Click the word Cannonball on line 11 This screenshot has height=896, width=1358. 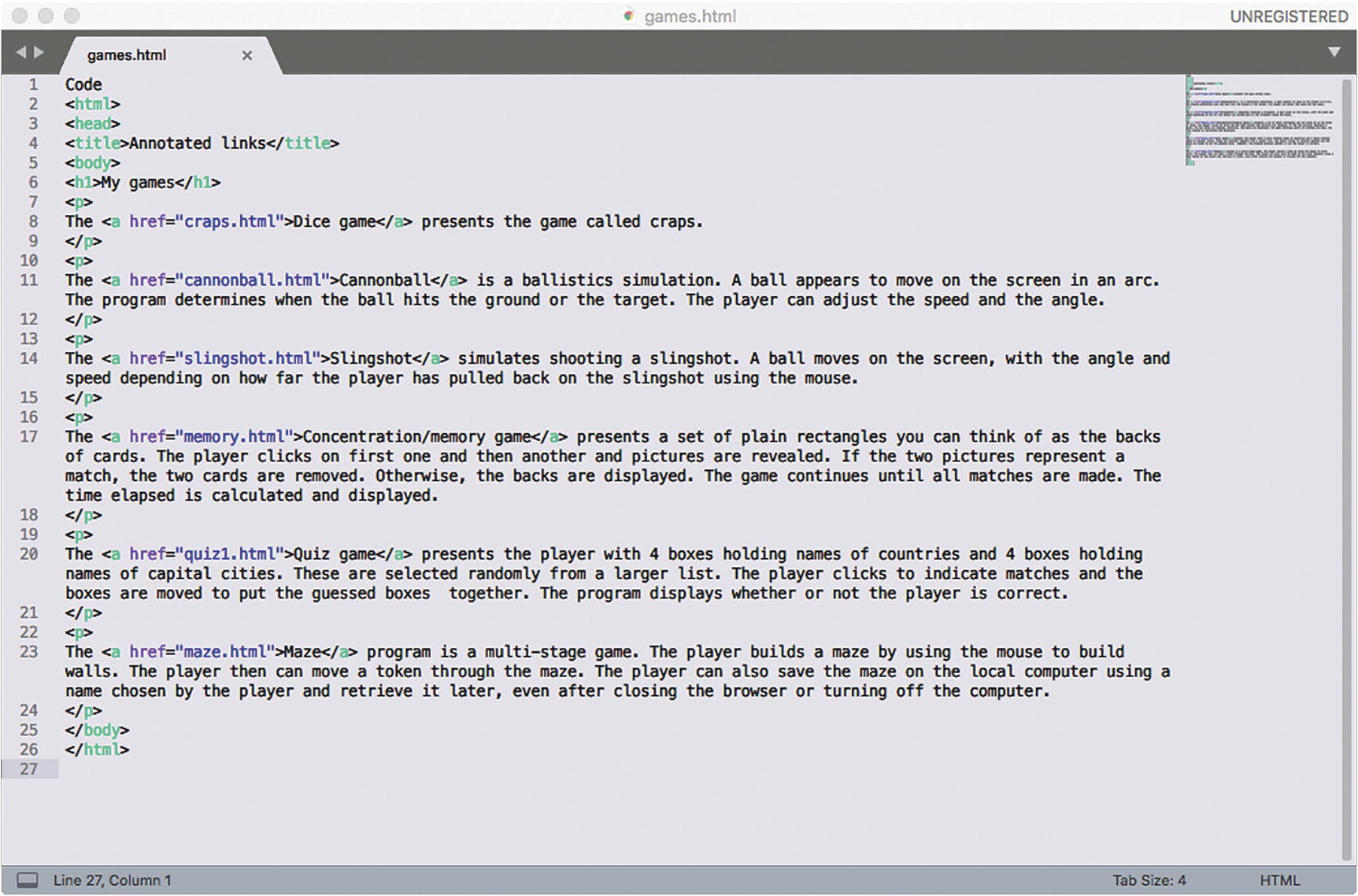384,280
